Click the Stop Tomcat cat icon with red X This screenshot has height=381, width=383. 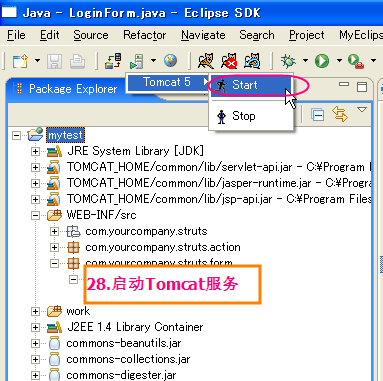[229, 61]
